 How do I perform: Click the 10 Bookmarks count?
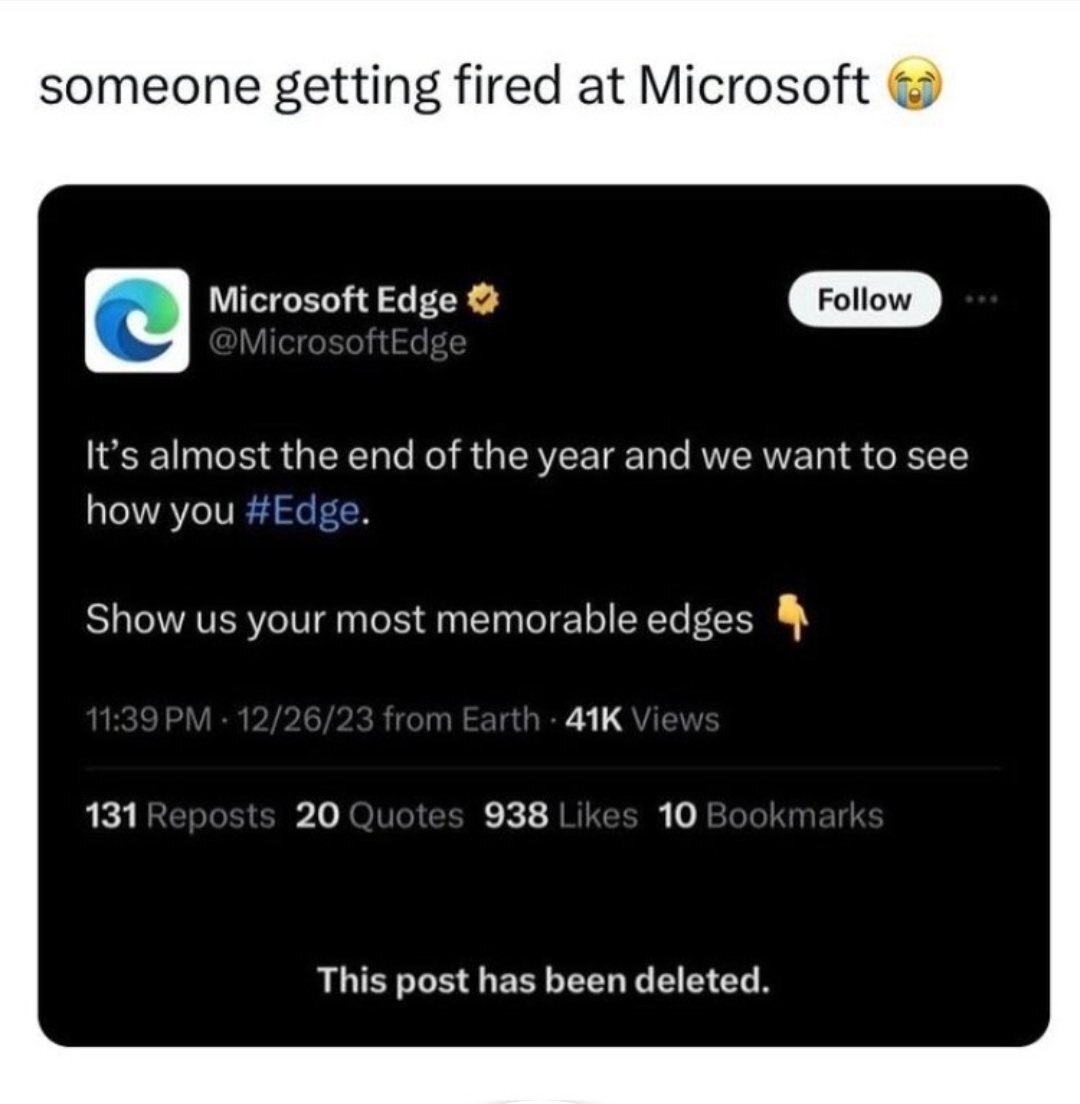[771, 816]
